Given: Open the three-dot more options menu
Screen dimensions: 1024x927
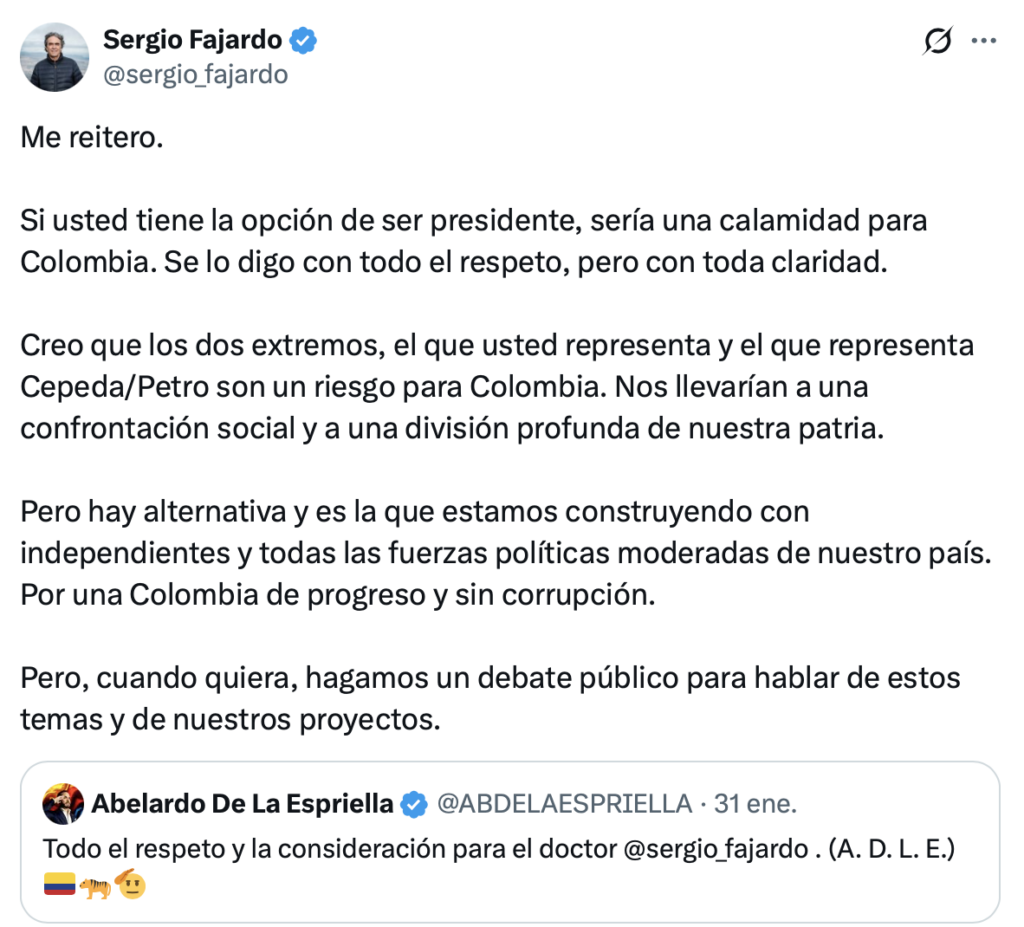Looking at the screenshot, I should [x=985, y=41].
